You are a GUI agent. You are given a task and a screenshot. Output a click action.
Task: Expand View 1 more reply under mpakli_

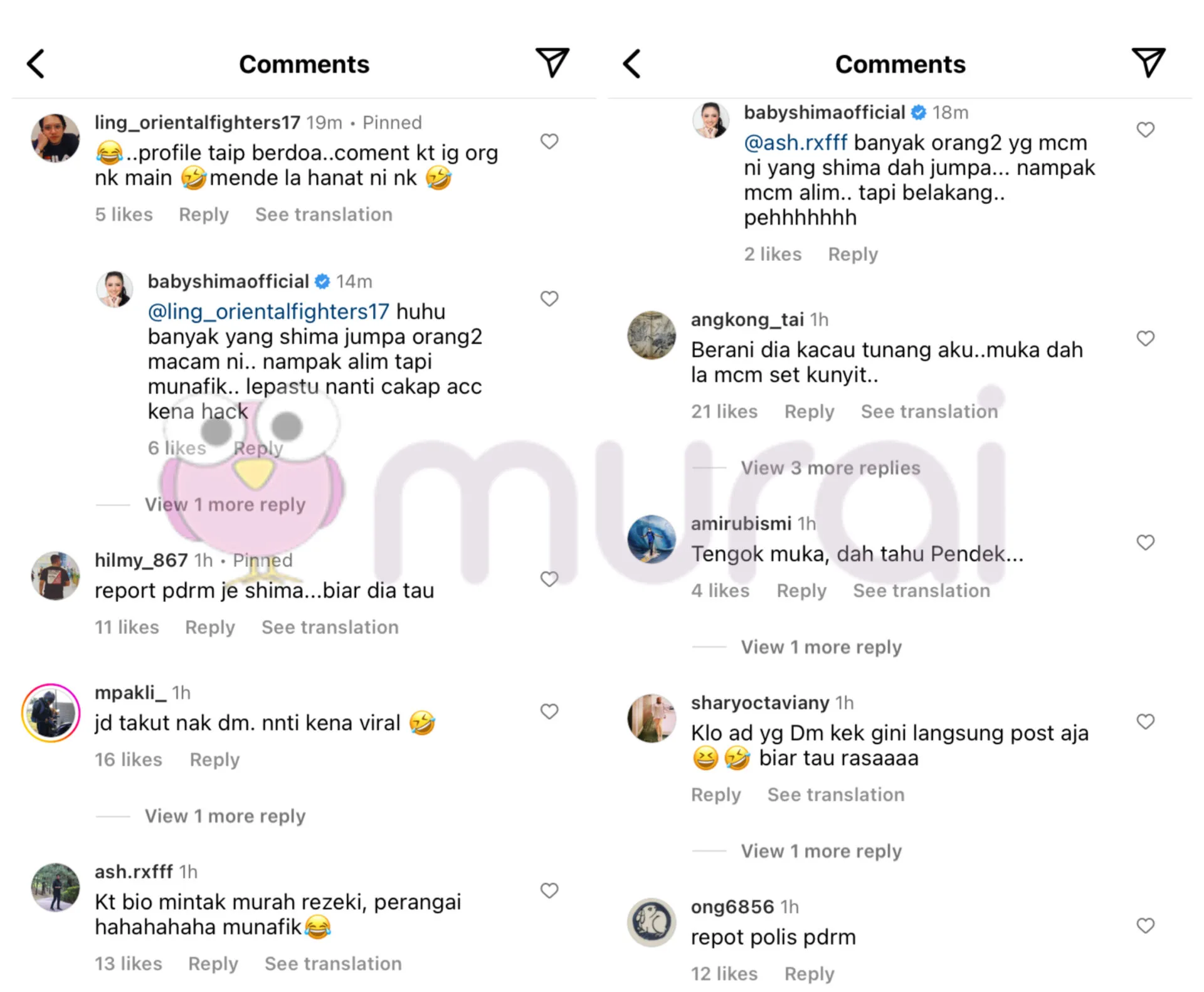pyautogui.click(x=225, y=816)
